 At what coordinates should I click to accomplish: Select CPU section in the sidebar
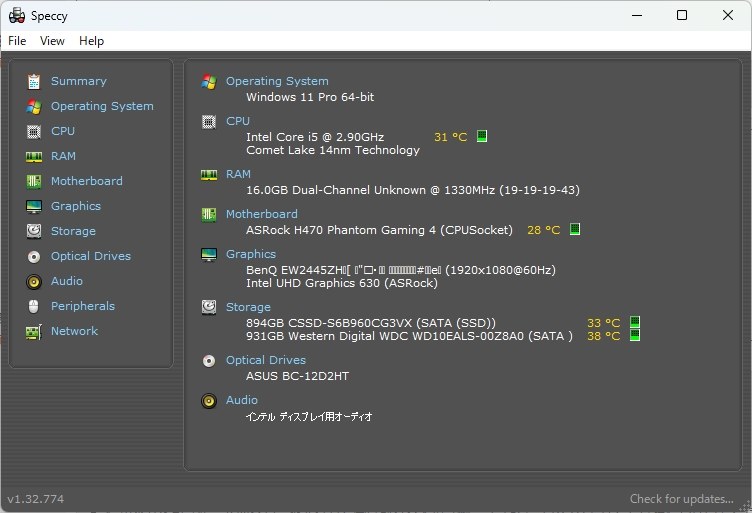coord(63,131)
